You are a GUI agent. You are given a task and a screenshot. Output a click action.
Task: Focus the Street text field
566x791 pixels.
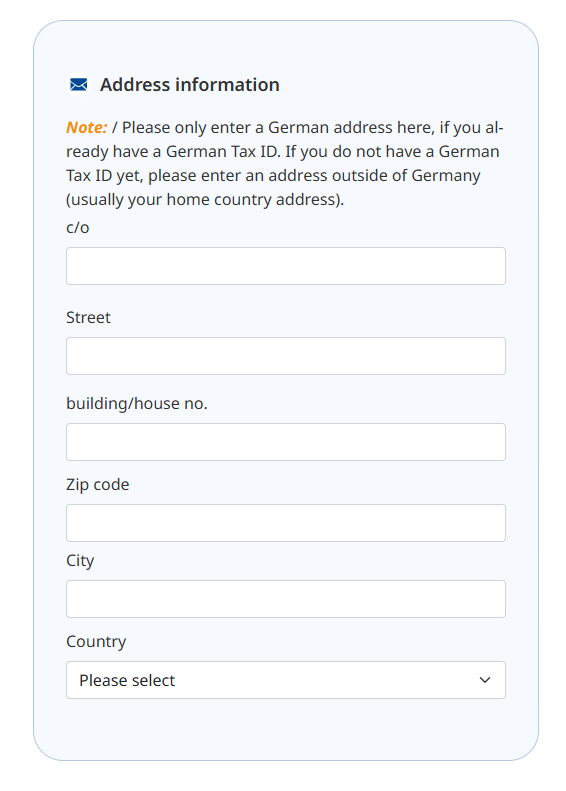[286, 356]
